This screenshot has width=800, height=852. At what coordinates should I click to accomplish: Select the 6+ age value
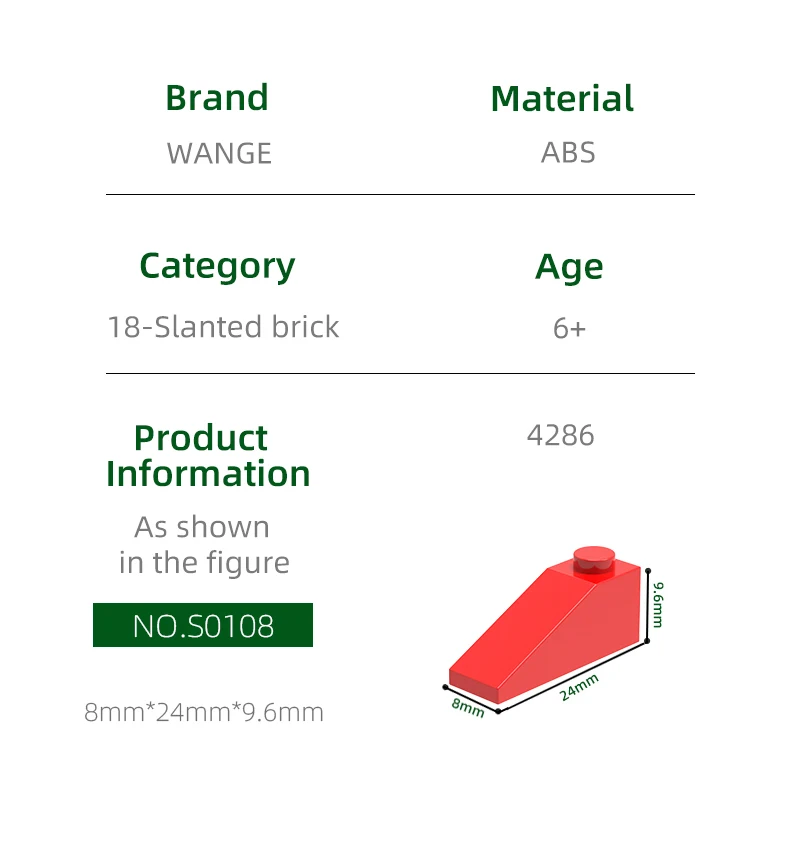coord(569,328)
